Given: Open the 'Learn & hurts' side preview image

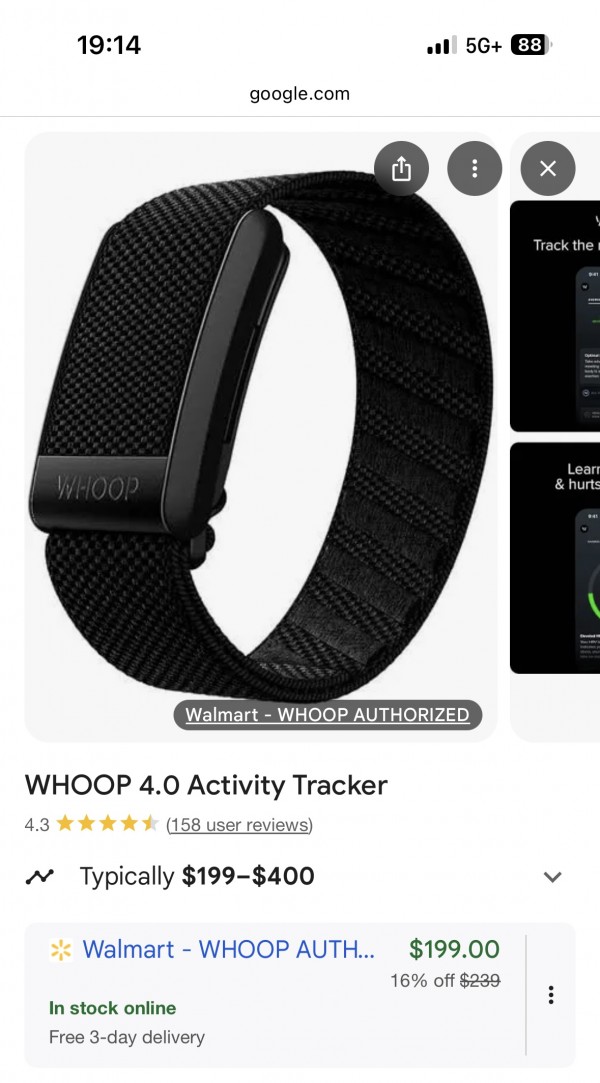Looking at the screenshot, I should (555, 558).
